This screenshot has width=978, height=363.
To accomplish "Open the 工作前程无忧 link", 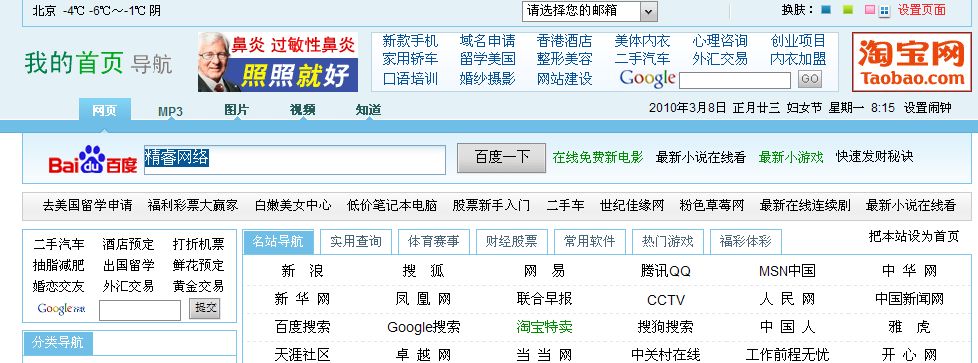I will point(787,355).
